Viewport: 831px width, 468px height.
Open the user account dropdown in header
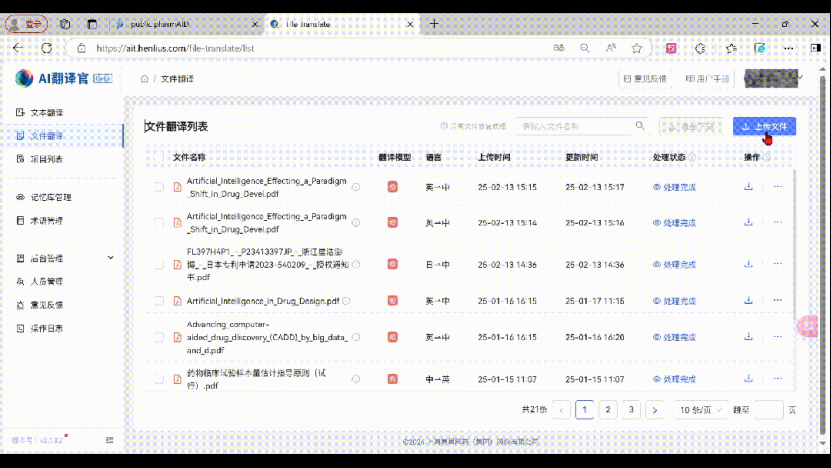click(773, 78)
